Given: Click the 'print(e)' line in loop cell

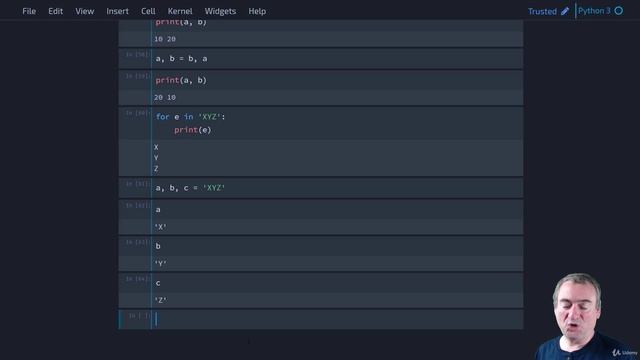Looking at the screenshot, I should pyautogui.click(x=193, y=130).
